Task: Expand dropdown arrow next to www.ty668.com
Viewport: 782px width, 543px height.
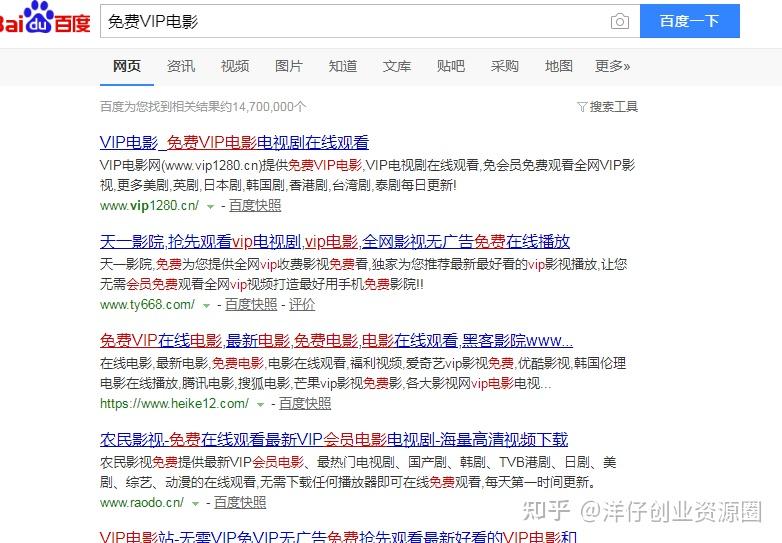Action: click(x=206, y=306)
